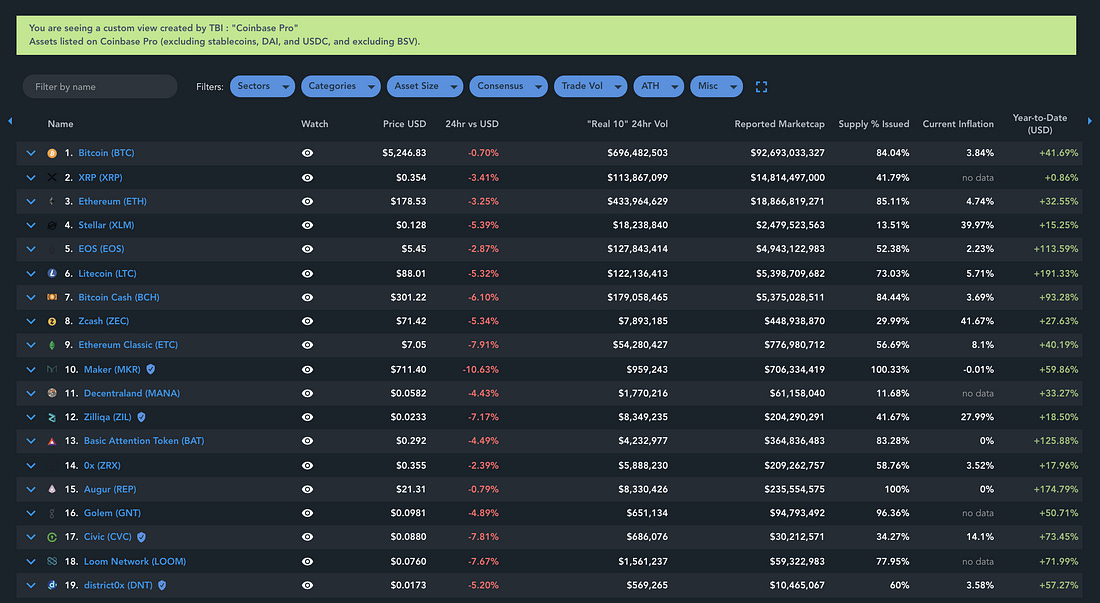Click the Filter by name input field
The image size is (1100, 603).
[100, 86]
